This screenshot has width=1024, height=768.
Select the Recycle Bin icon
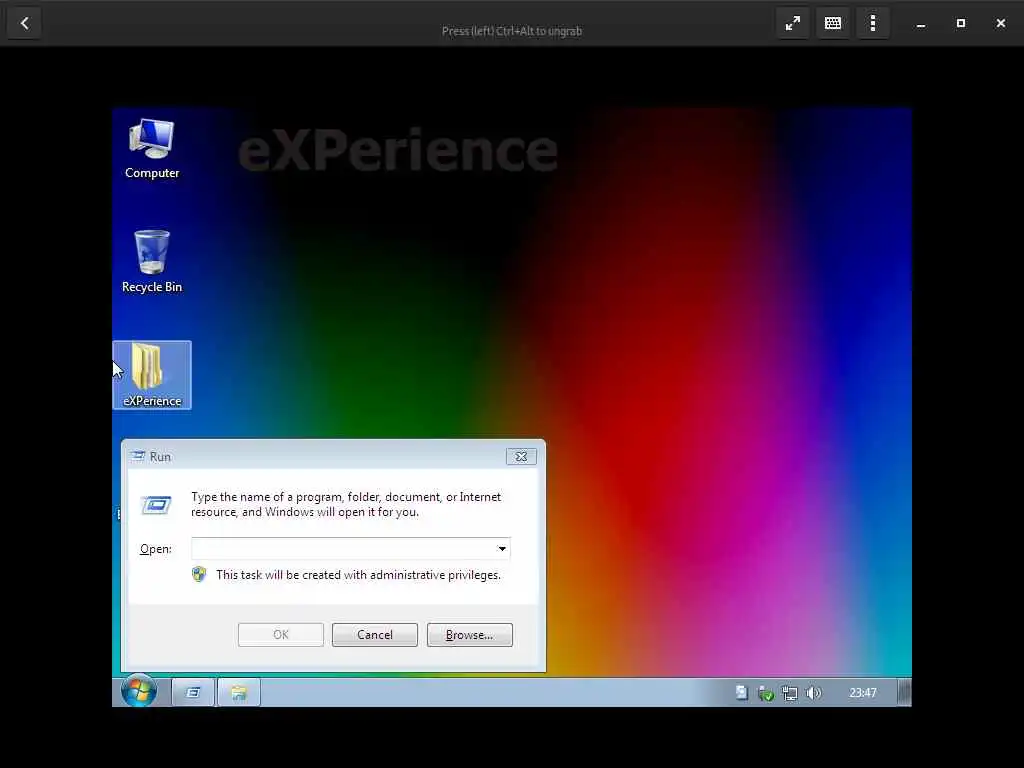[152, 261]
